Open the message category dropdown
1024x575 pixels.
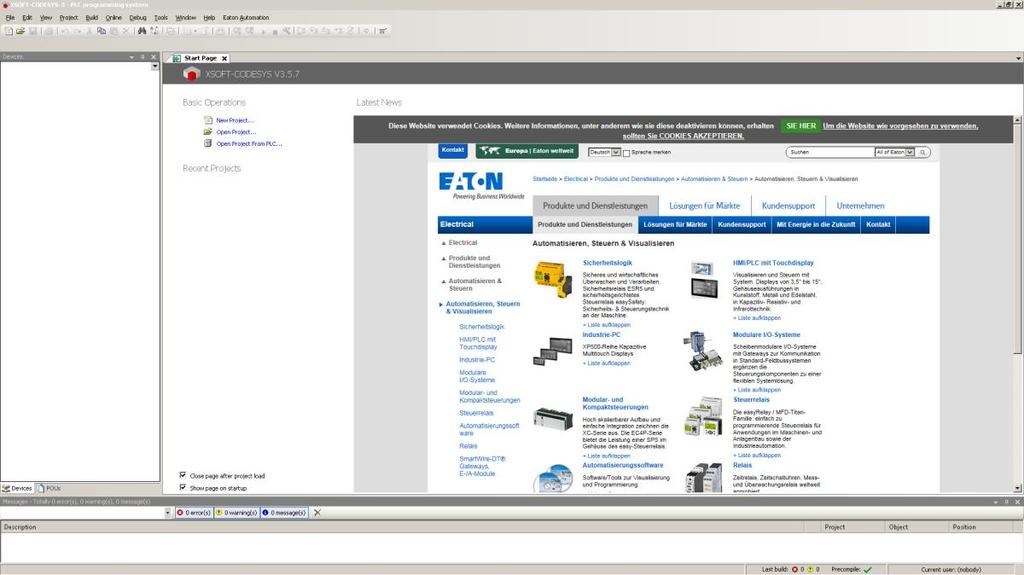167,513
